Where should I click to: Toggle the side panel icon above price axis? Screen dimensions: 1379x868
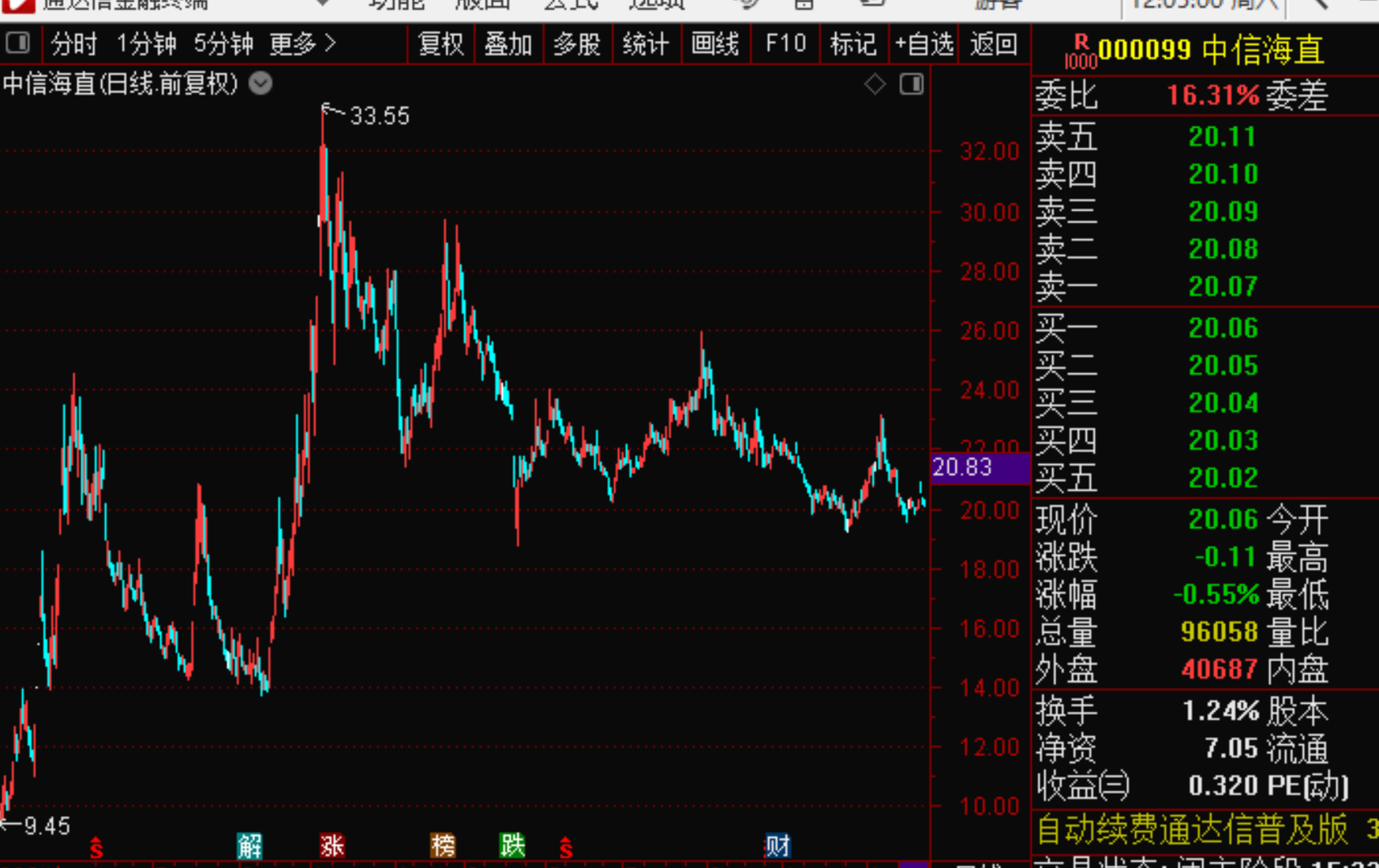tap(912, 84)
